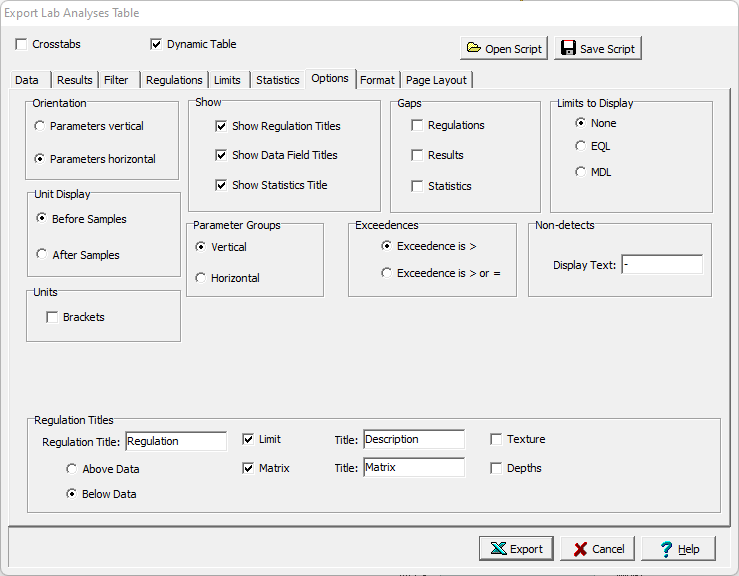Select EQL limit to display
The width and height of the screenshot is (739, 576).
point(581,147)
